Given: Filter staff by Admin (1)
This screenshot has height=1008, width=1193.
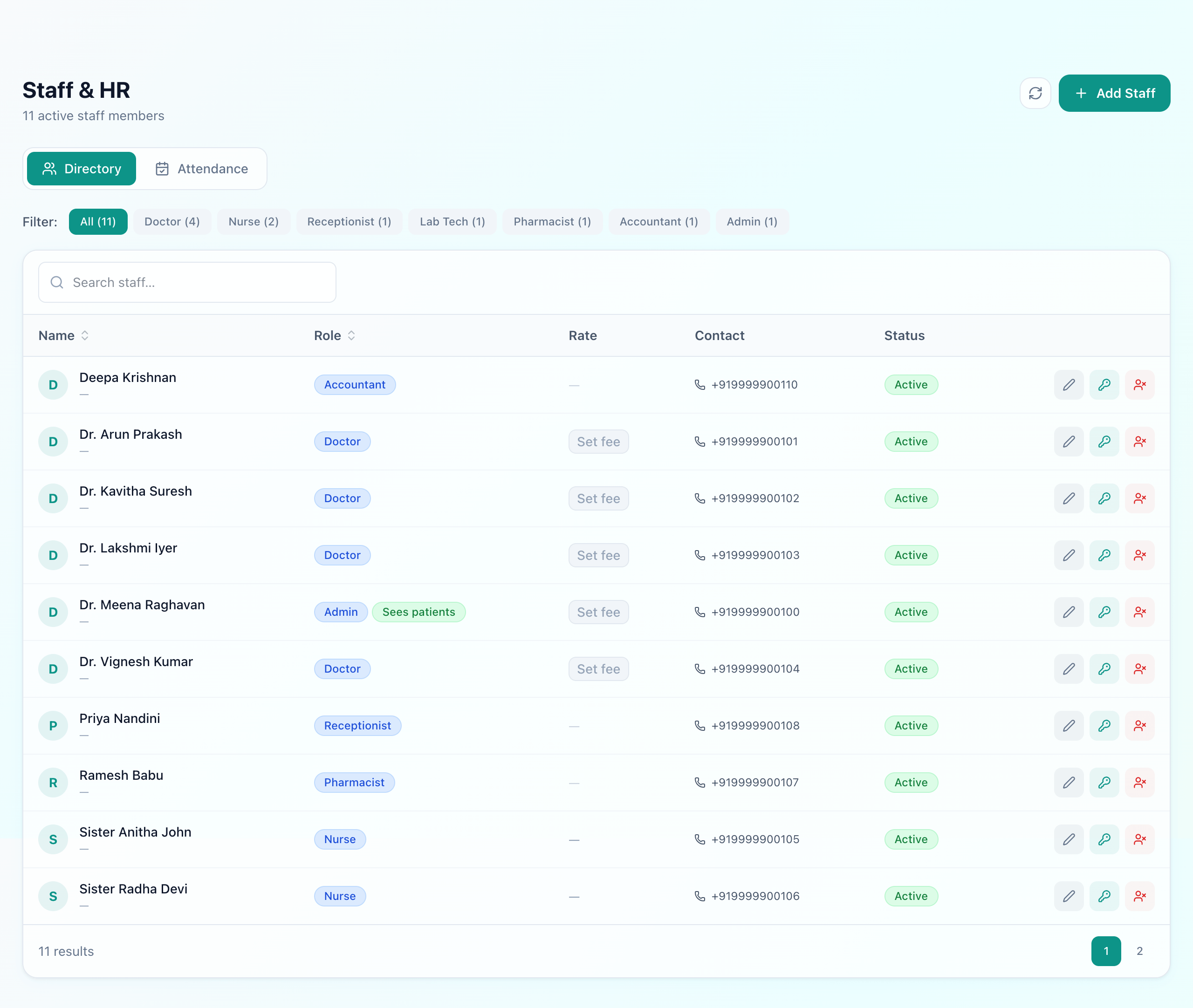Looking at the screenshot, I should tap(752, 222).
